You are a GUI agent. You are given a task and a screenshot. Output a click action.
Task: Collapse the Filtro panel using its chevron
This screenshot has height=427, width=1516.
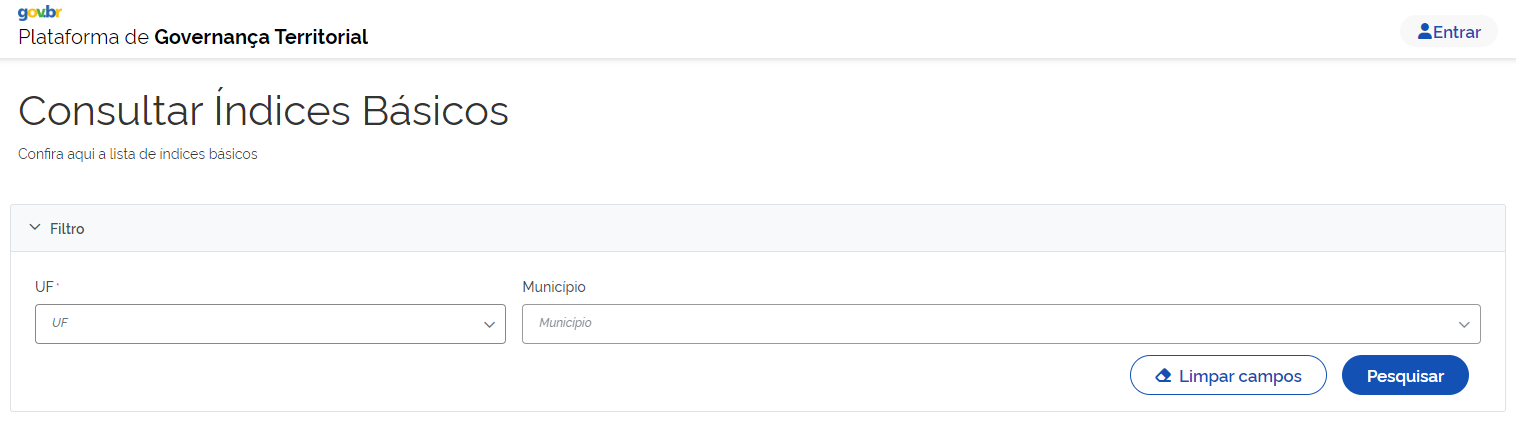click(35, 228)
